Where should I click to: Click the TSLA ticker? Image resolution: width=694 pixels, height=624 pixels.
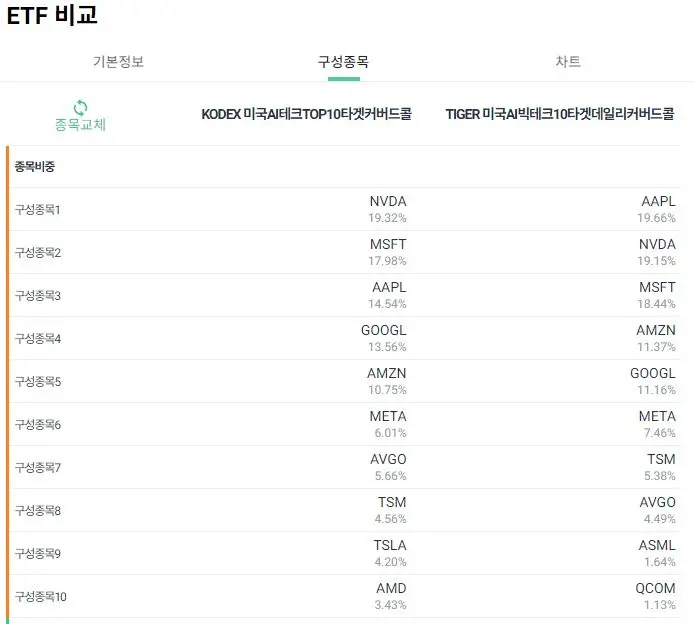390,545
